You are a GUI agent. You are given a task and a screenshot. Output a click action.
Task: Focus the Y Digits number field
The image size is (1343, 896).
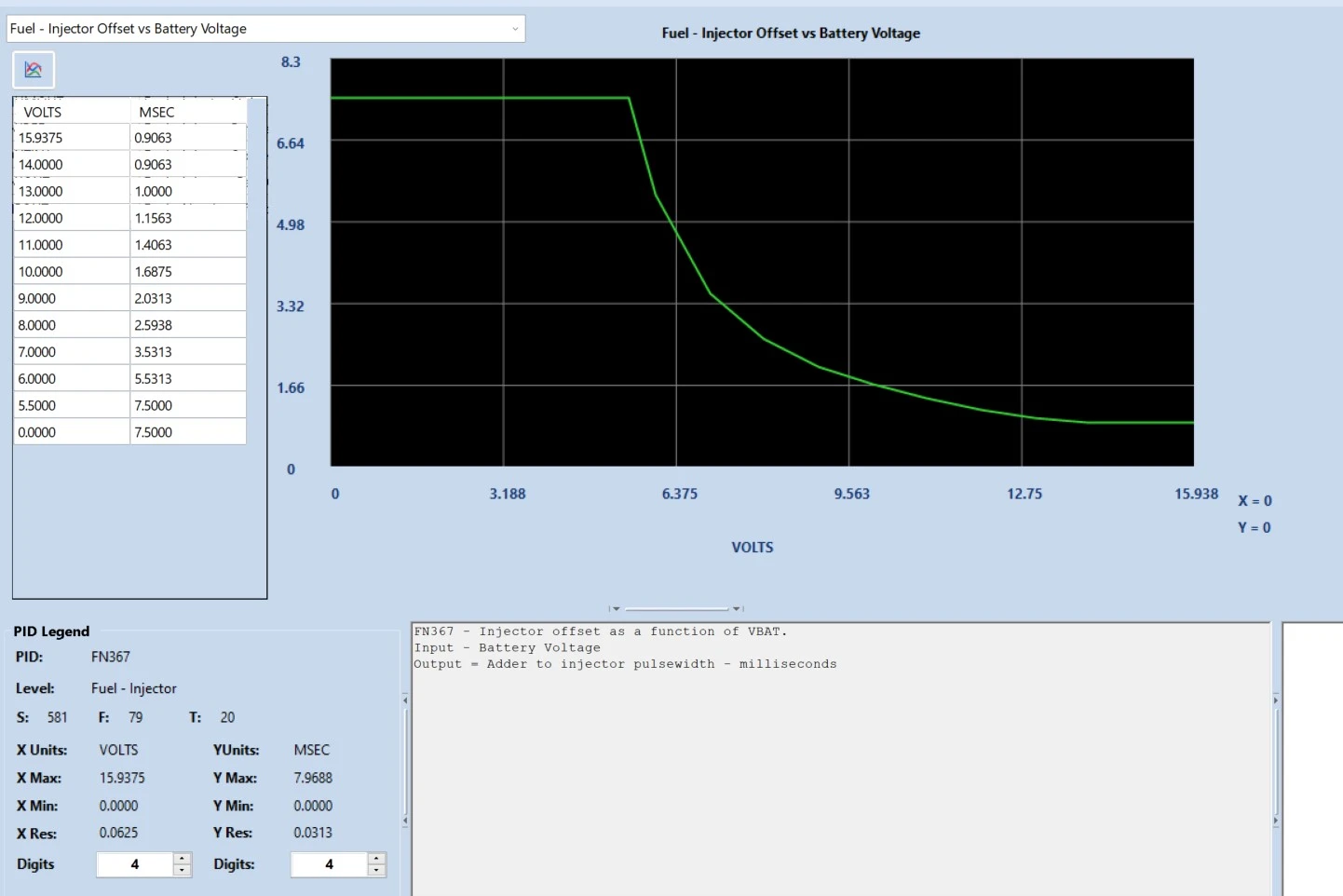(329, 864)
